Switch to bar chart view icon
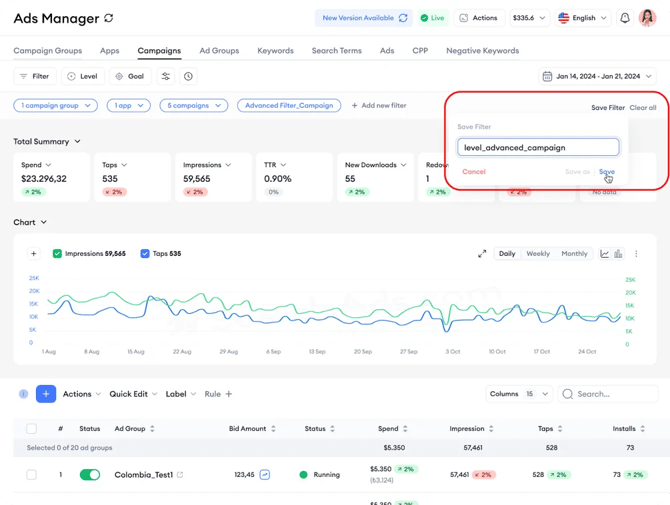670x505 pixels. click(618, 254)
